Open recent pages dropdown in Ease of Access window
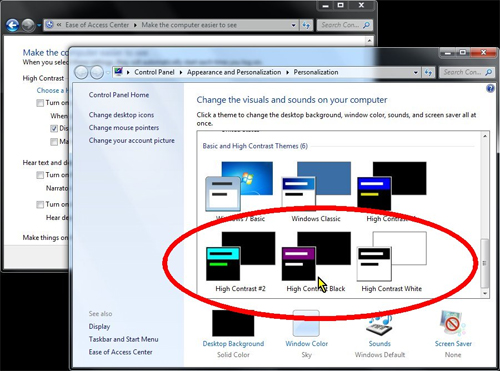Image resolution: width=500 pixels, height=371 pixels. tap(39, 25)
